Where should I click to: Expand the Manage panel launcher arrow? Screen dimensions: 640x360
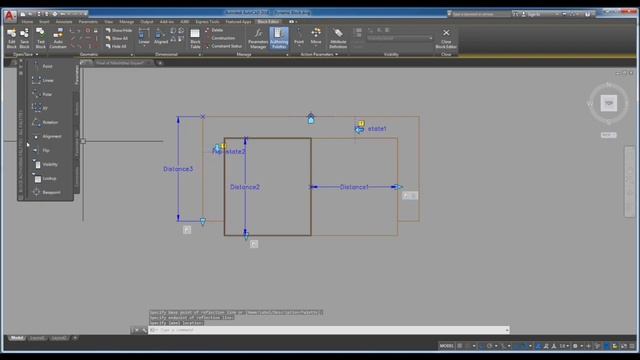287,55
